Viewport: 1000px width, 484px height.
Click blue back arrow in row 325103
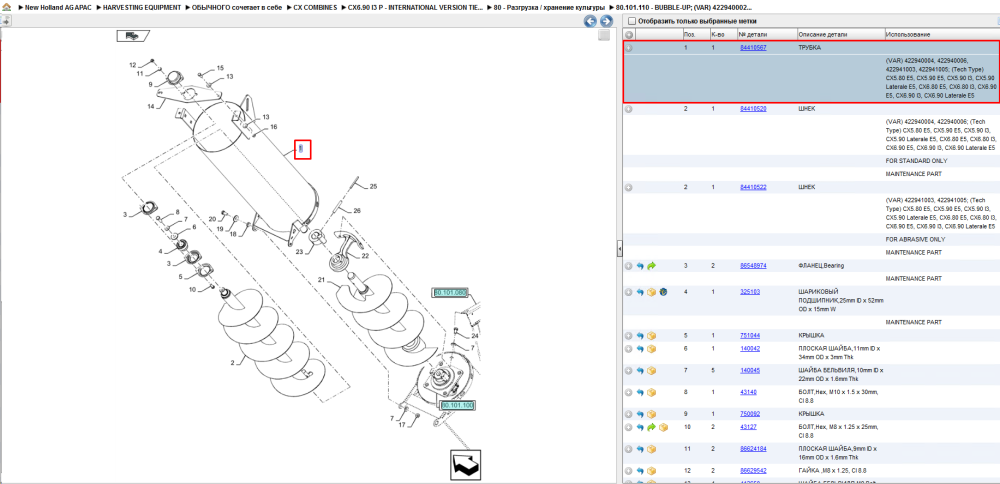coord(640,291)
